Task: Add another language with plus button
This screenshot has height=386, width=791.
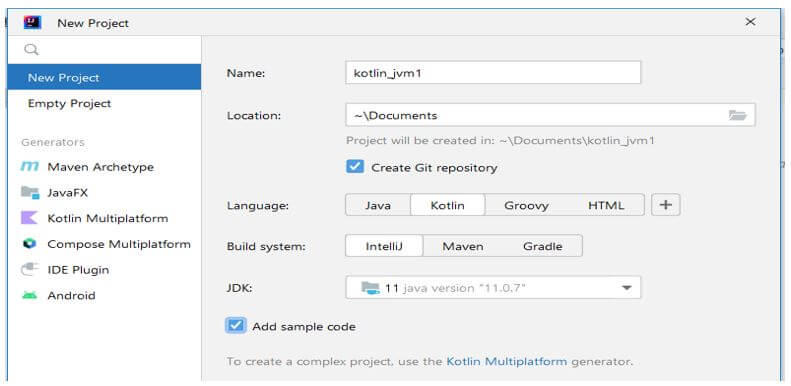Action: pos(666,205)
